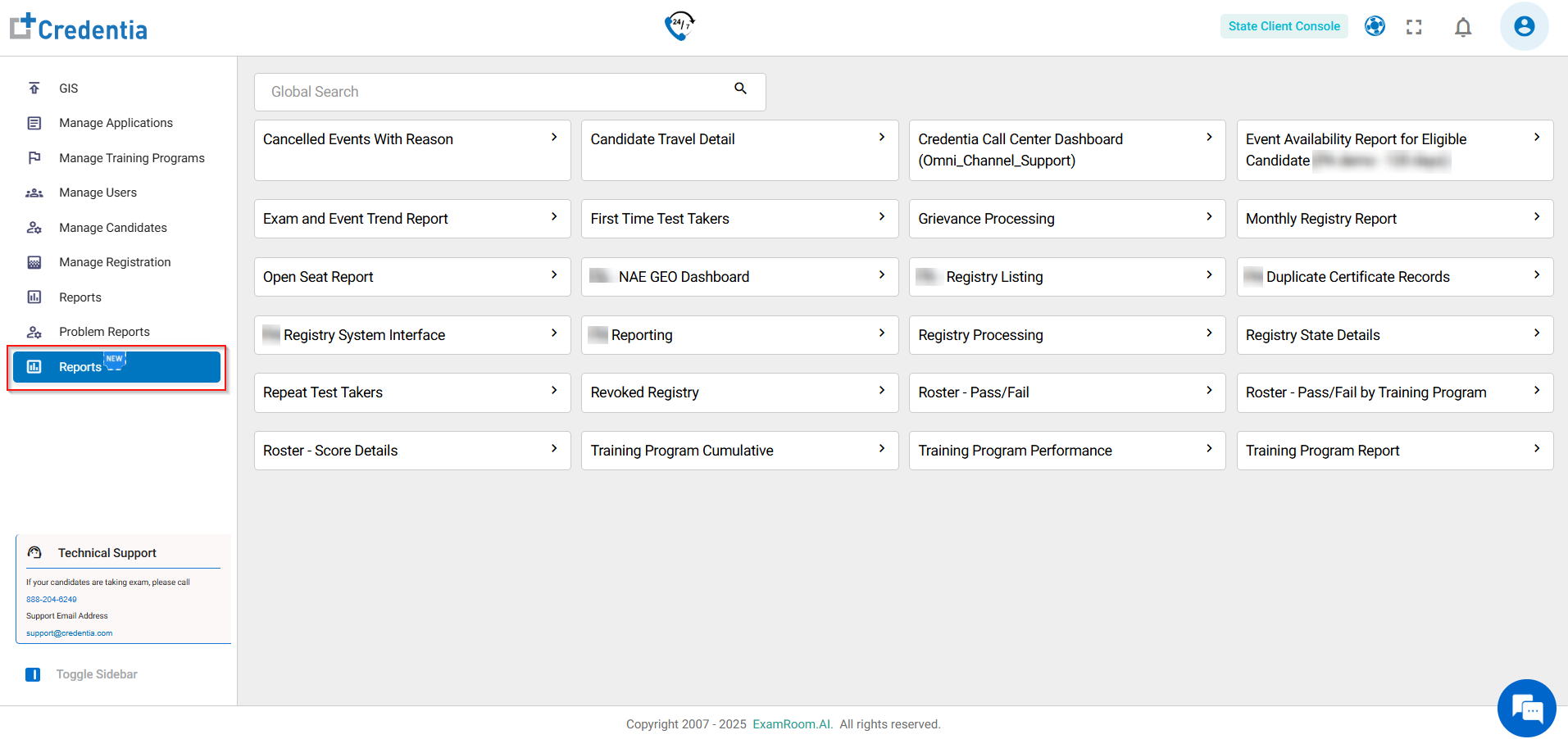1568x739 pixels.
Task: Expand Cancelled Events With Reason chevron
Action: [554, 138]
